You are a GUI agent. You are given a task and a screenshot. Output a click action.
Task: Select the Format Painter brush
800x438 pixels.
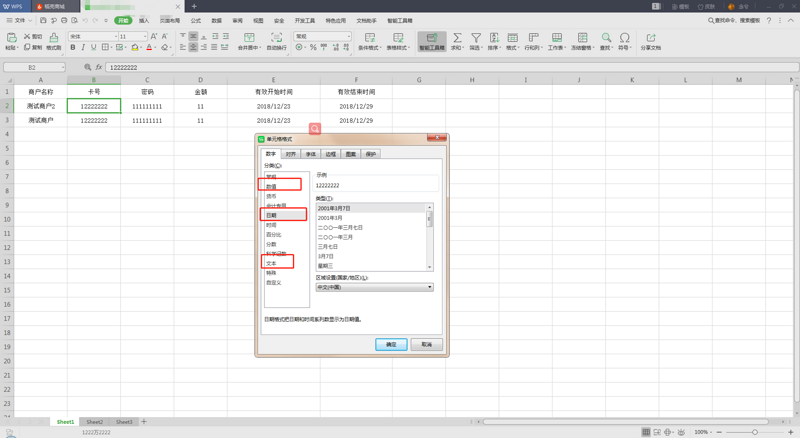pos(54,38)
